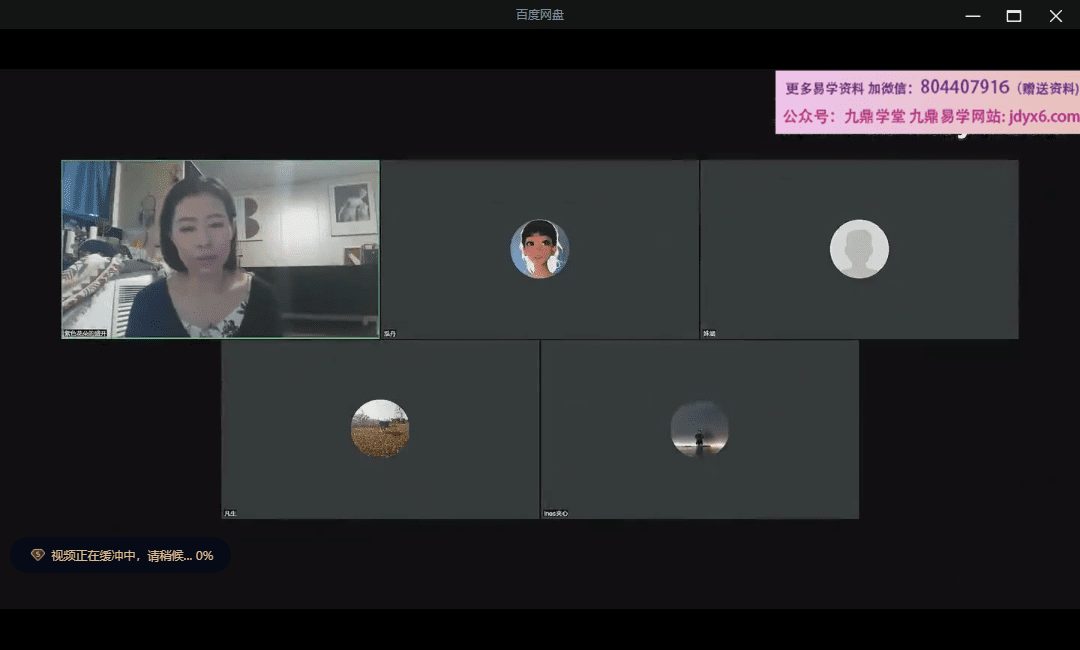The image size is (1080, 650).
Task: Click the 视频正在缓冲中 buffering message
Action: coord(132,555)
